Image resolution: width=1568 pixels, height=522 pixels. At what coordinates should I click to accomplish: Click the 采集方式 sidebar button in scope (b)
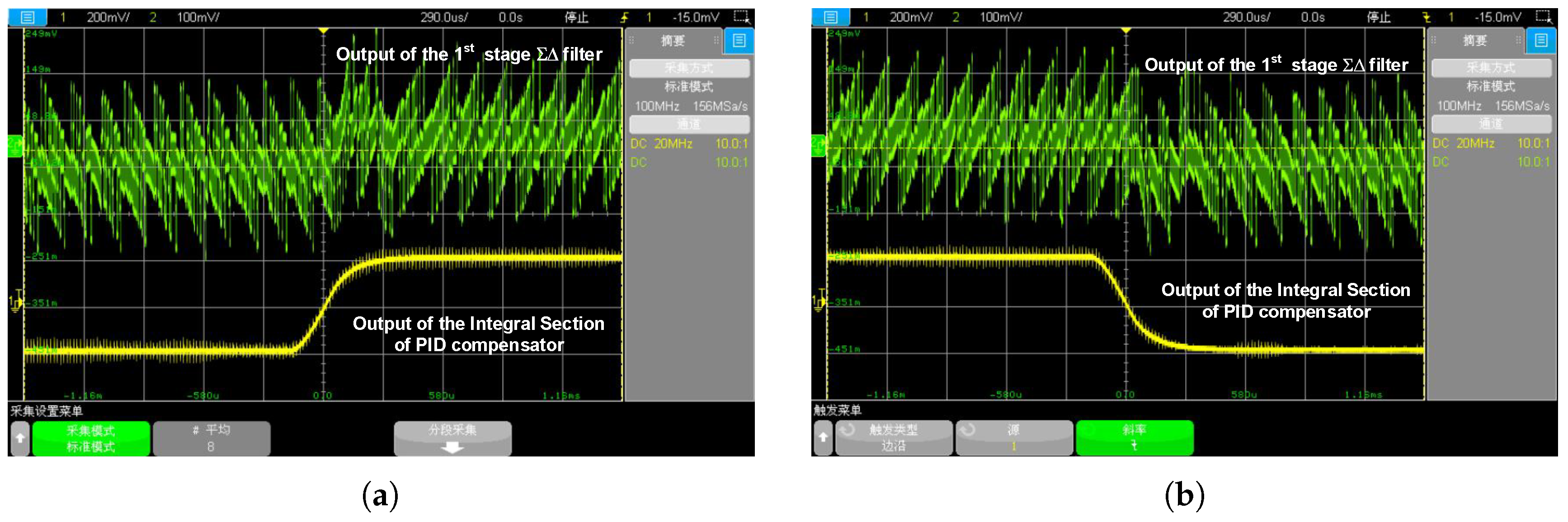(1491, 67)
